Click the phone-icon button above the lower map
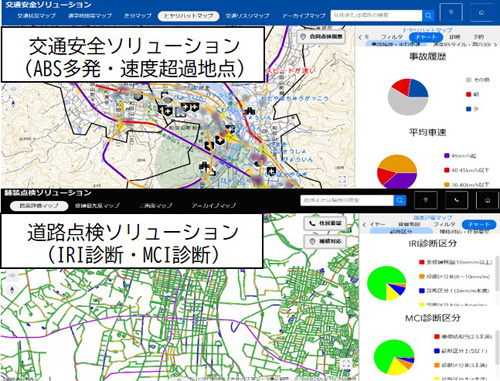Screen dimensions: 500x381 tap(325, 223)
